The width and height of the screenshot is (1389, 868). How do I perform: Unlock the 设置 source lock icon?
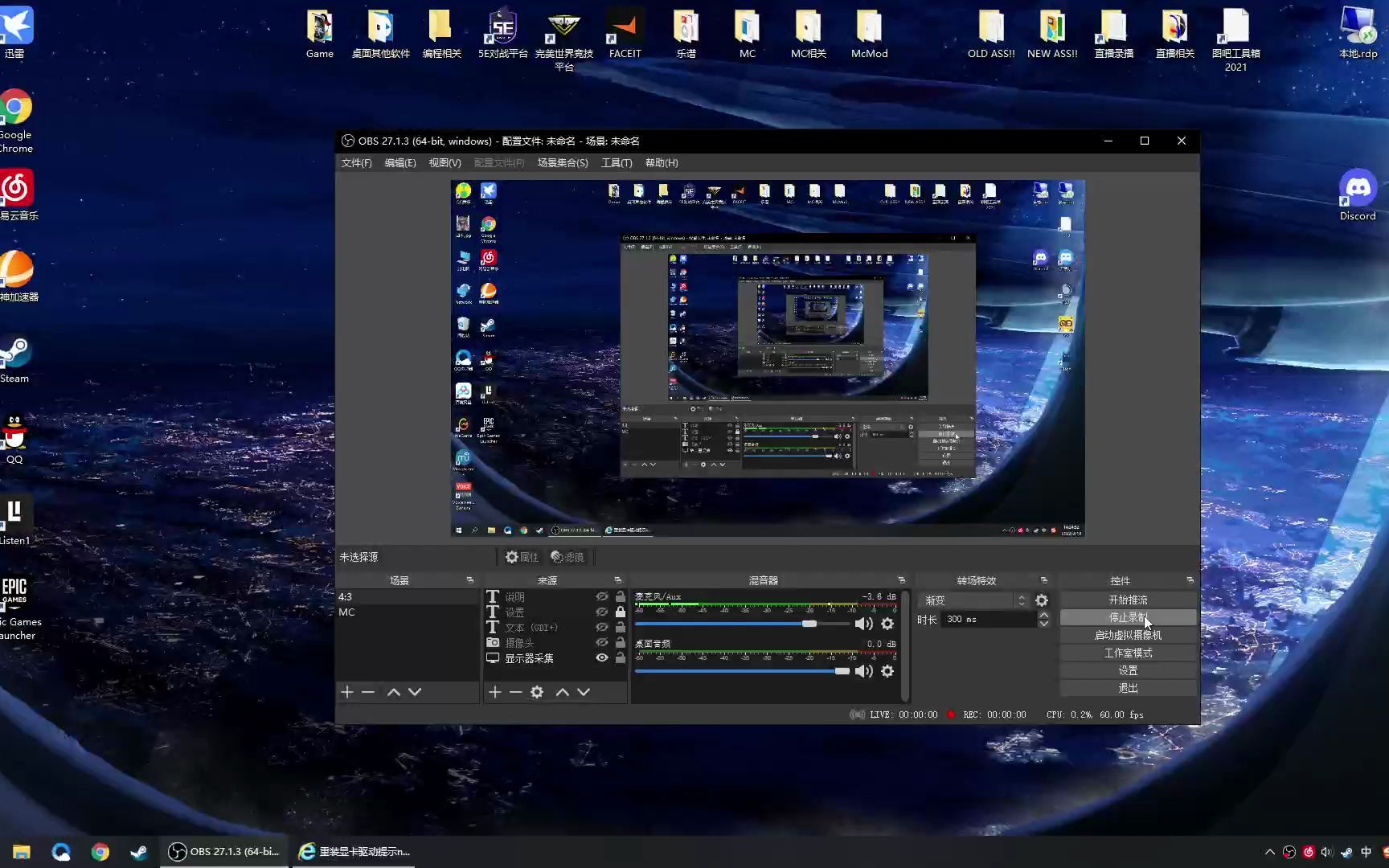pos(621,612)
